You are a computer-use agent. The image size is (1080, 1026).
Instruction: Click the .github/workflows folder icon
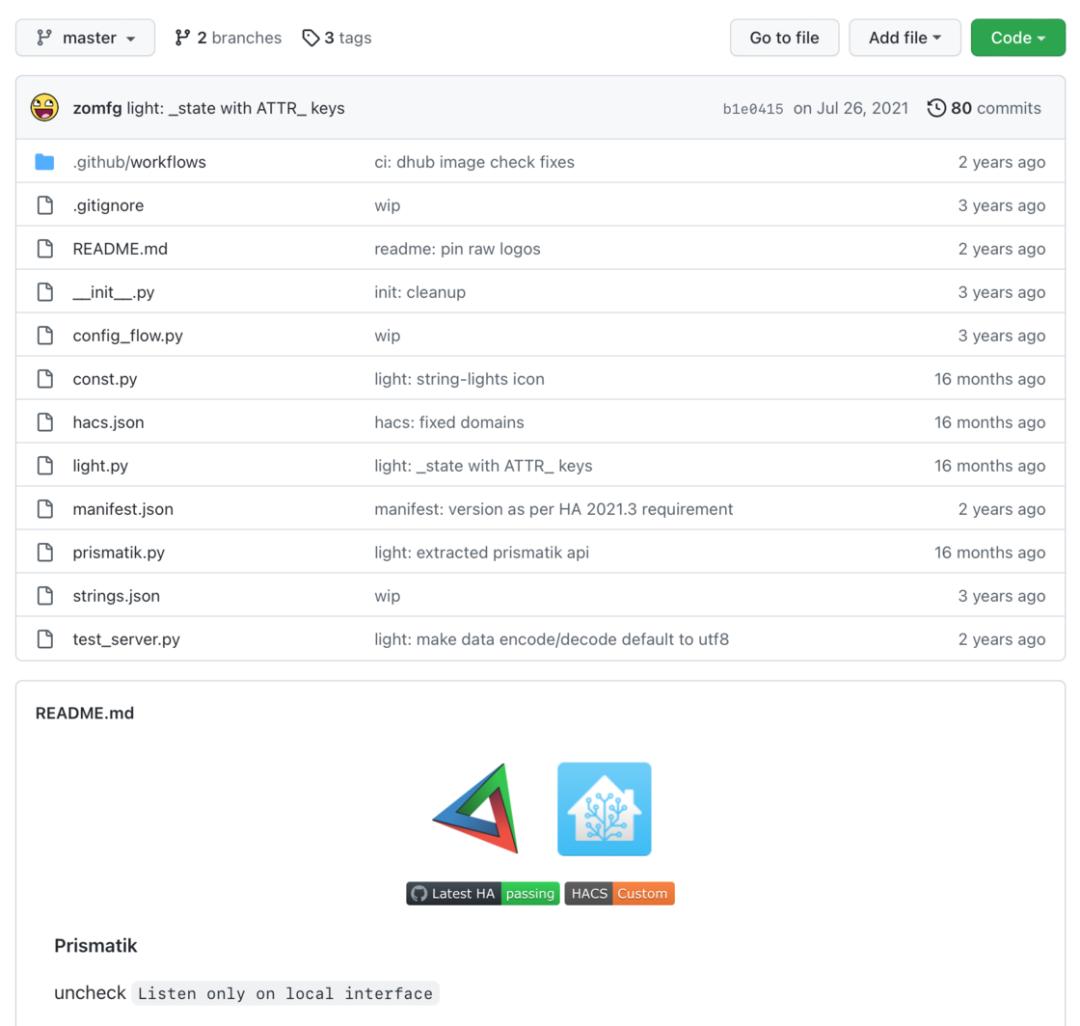(x=45, y=162)
